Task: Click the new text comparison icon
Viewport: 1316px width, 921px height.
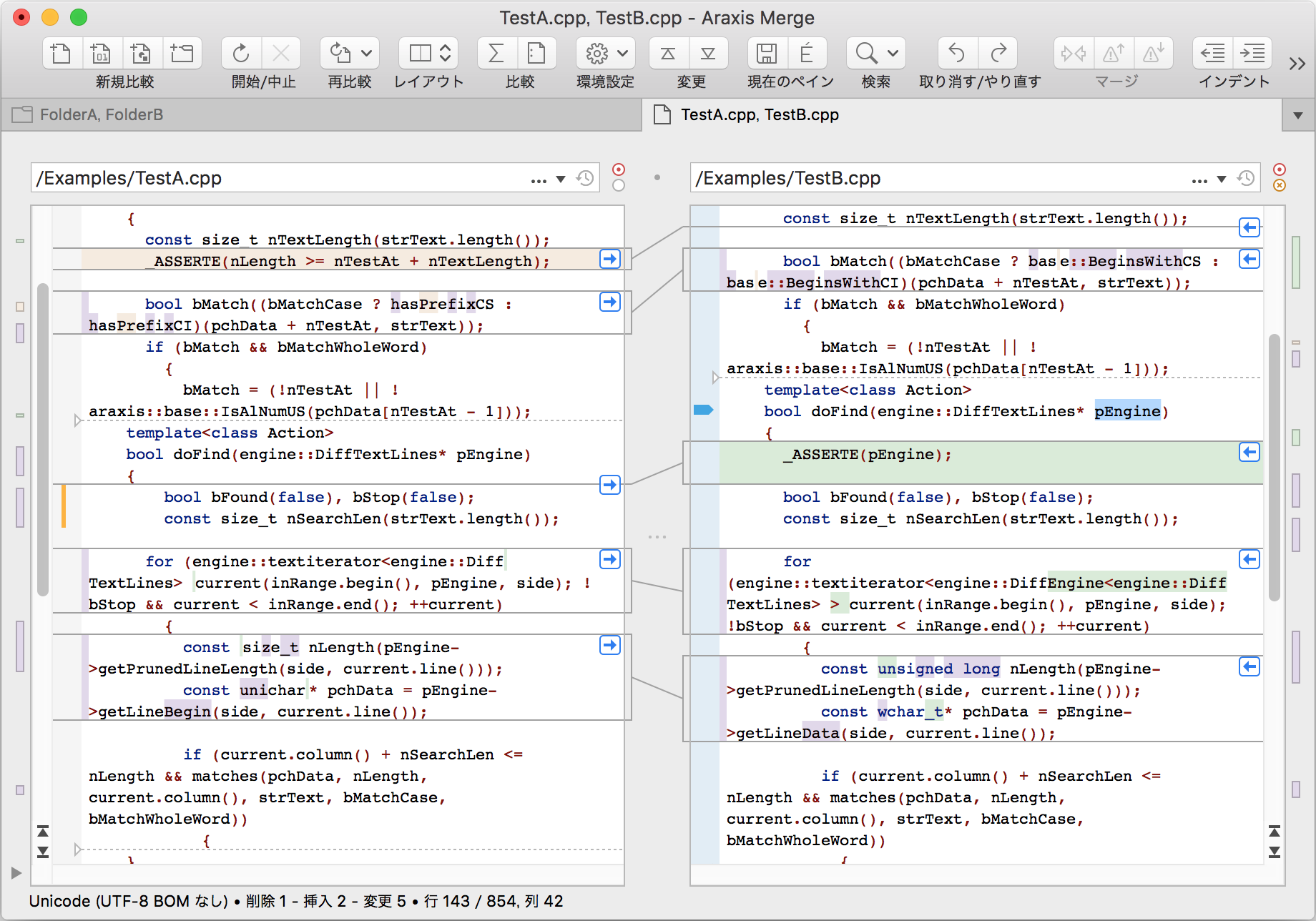Action: (62, 53)
